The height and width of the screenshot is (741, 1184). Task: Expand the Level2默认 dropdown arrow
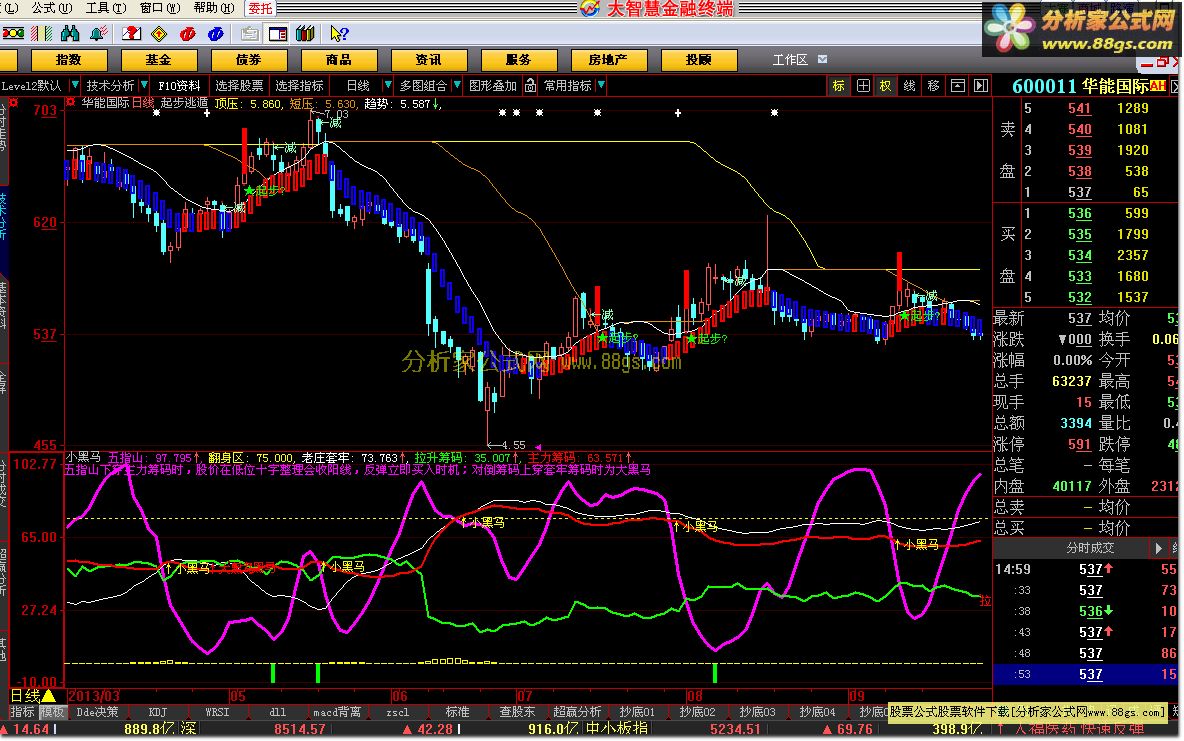pyautogui.click(x=75, y=85)
